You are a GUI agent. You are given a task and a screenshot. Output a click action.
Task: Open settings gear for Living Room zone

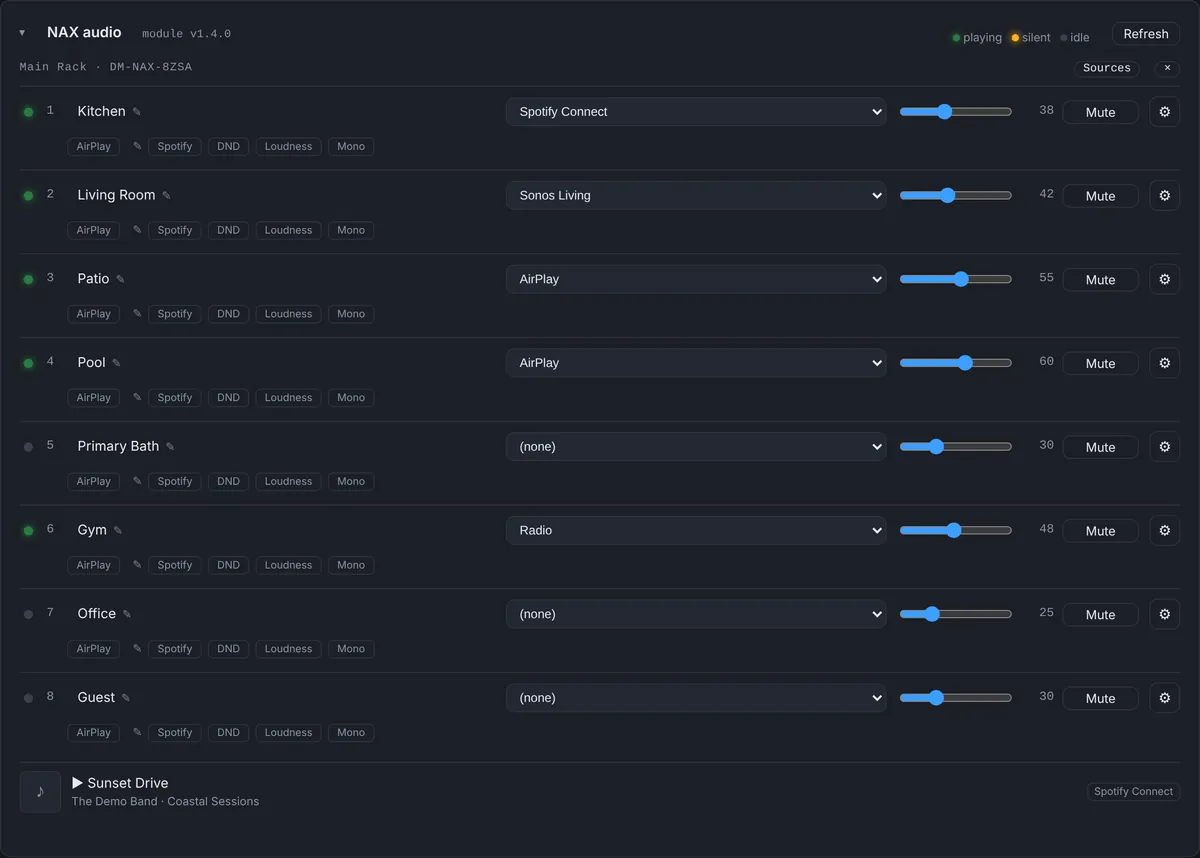click(1164, 196)
